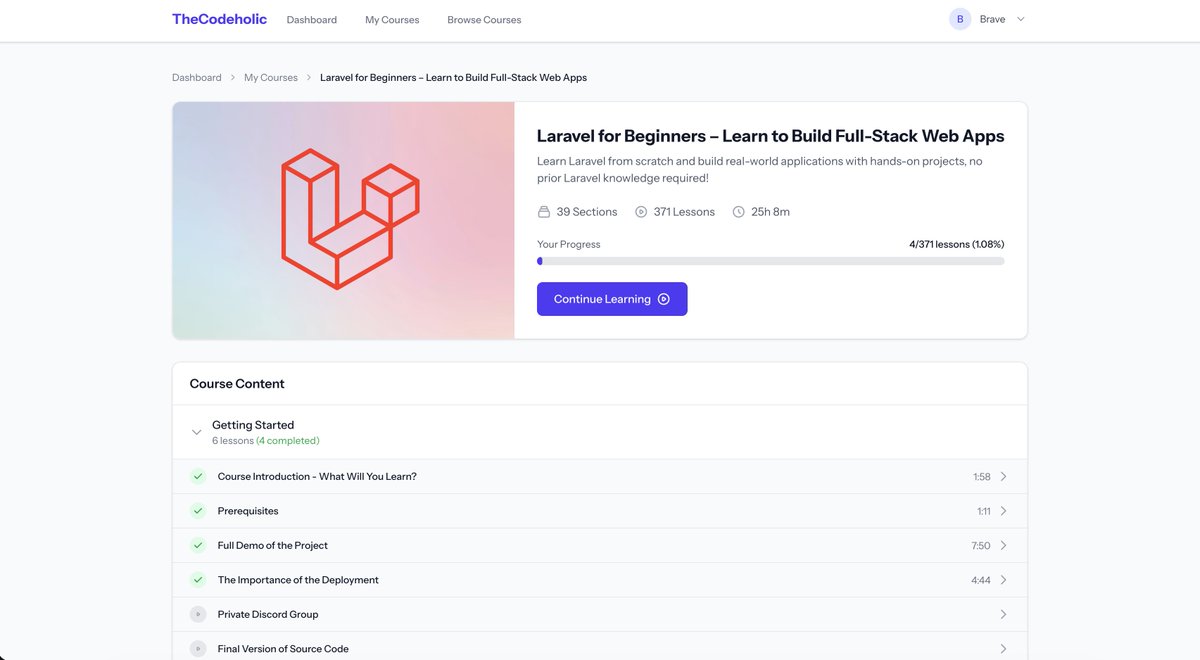Click the 371 Lessons text
This screenshot has height=660, width=1200.
(684, 212)
